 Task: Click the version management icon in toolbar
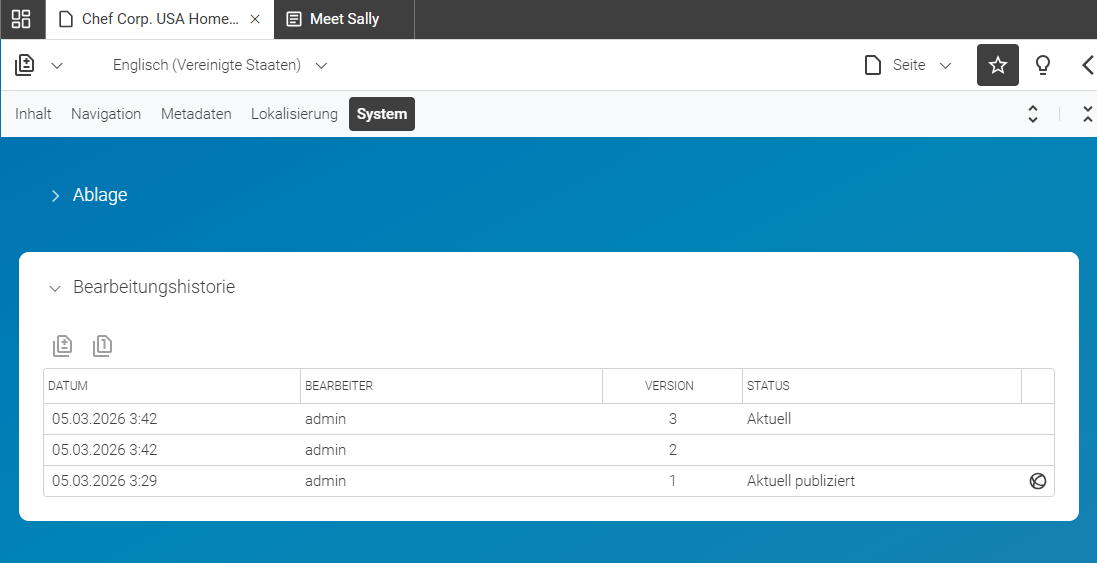click(24, 65)
